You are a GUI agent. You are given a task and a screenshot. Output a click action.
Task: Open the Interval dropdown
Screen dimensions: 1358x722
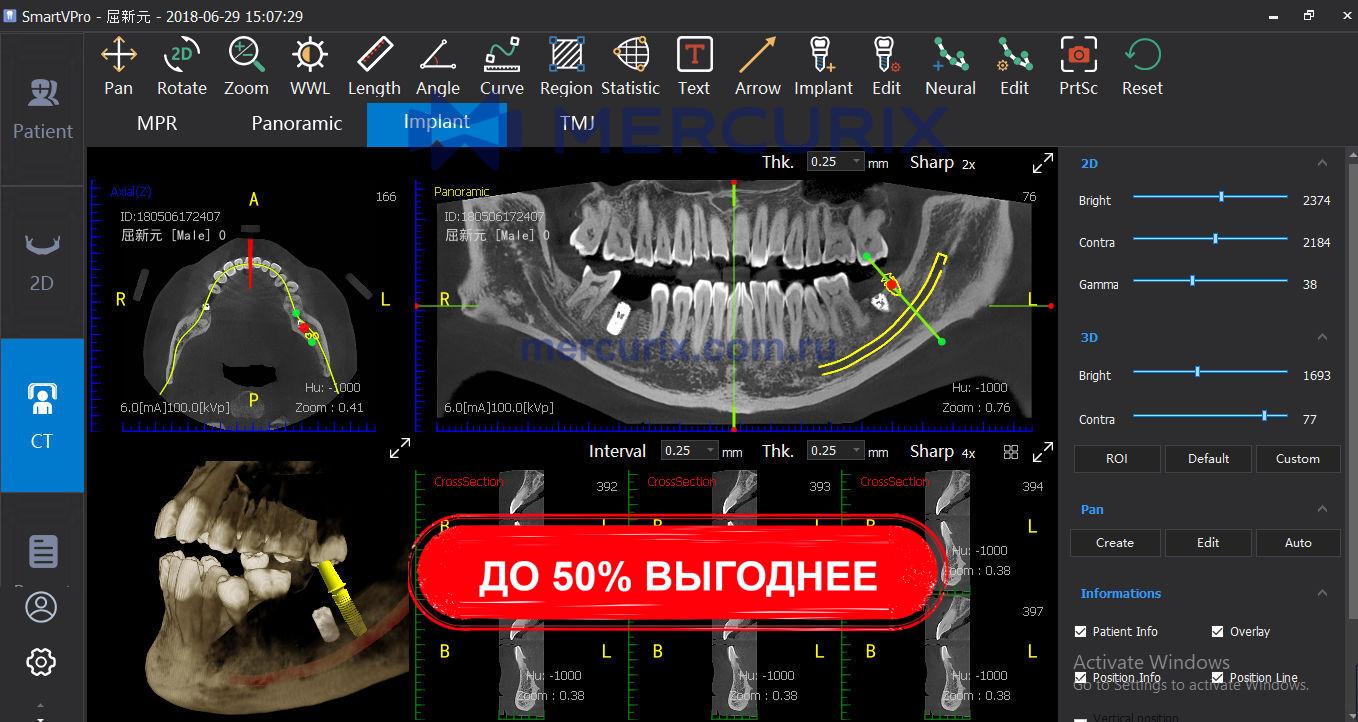pyautogui.click(x=690, y=451)
